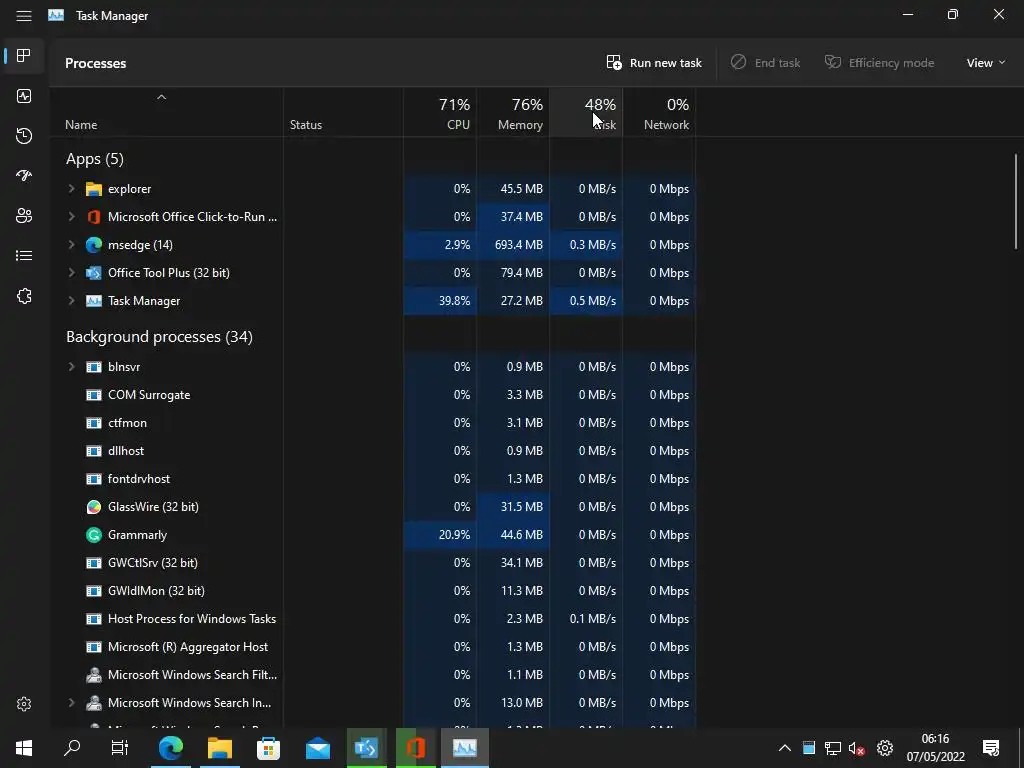The image size is (1024, 768).
Task: Click the GlassWire process icon
Action: (94, 507)
